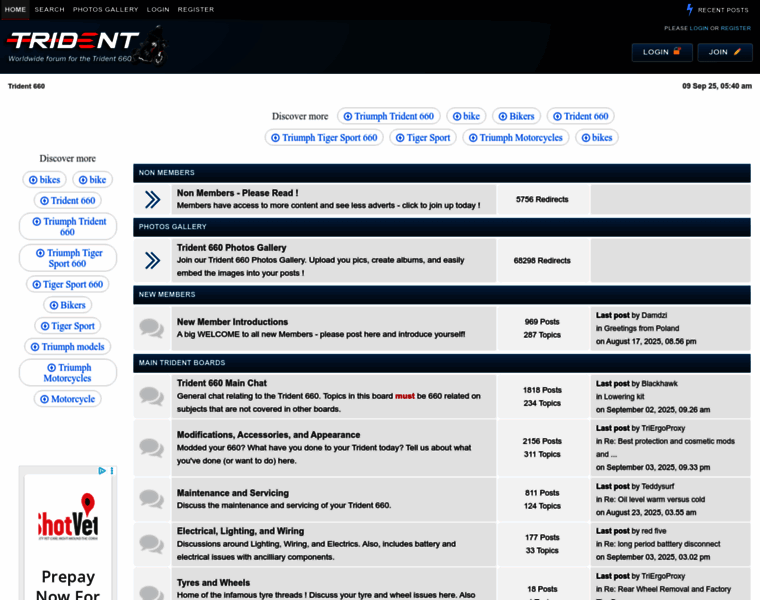Click the sidebar 'Trident 660' chip
760x600 pixels.
tap(67, 201)
